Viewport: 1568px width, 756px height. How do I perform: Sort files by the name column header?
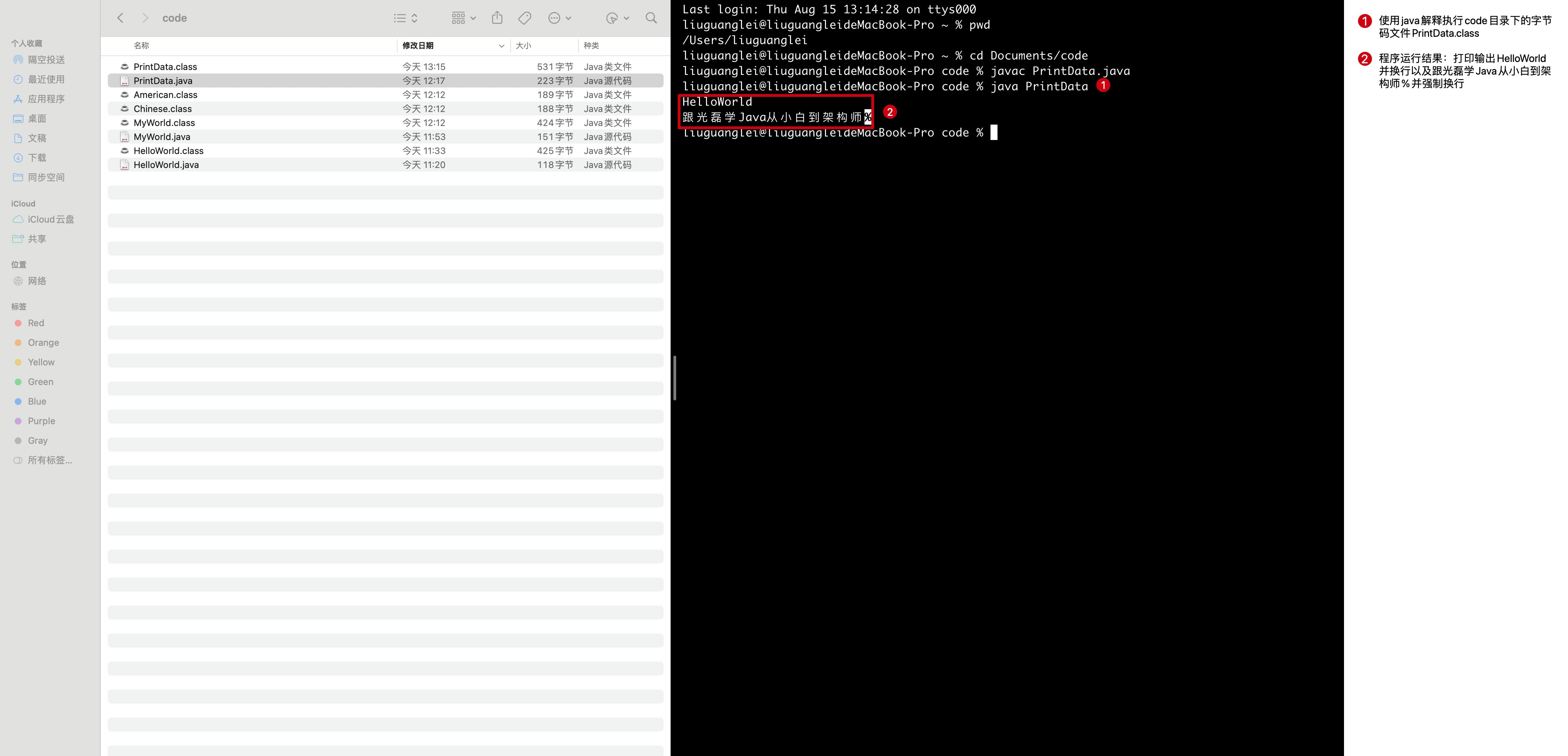[x=141, y=45]
